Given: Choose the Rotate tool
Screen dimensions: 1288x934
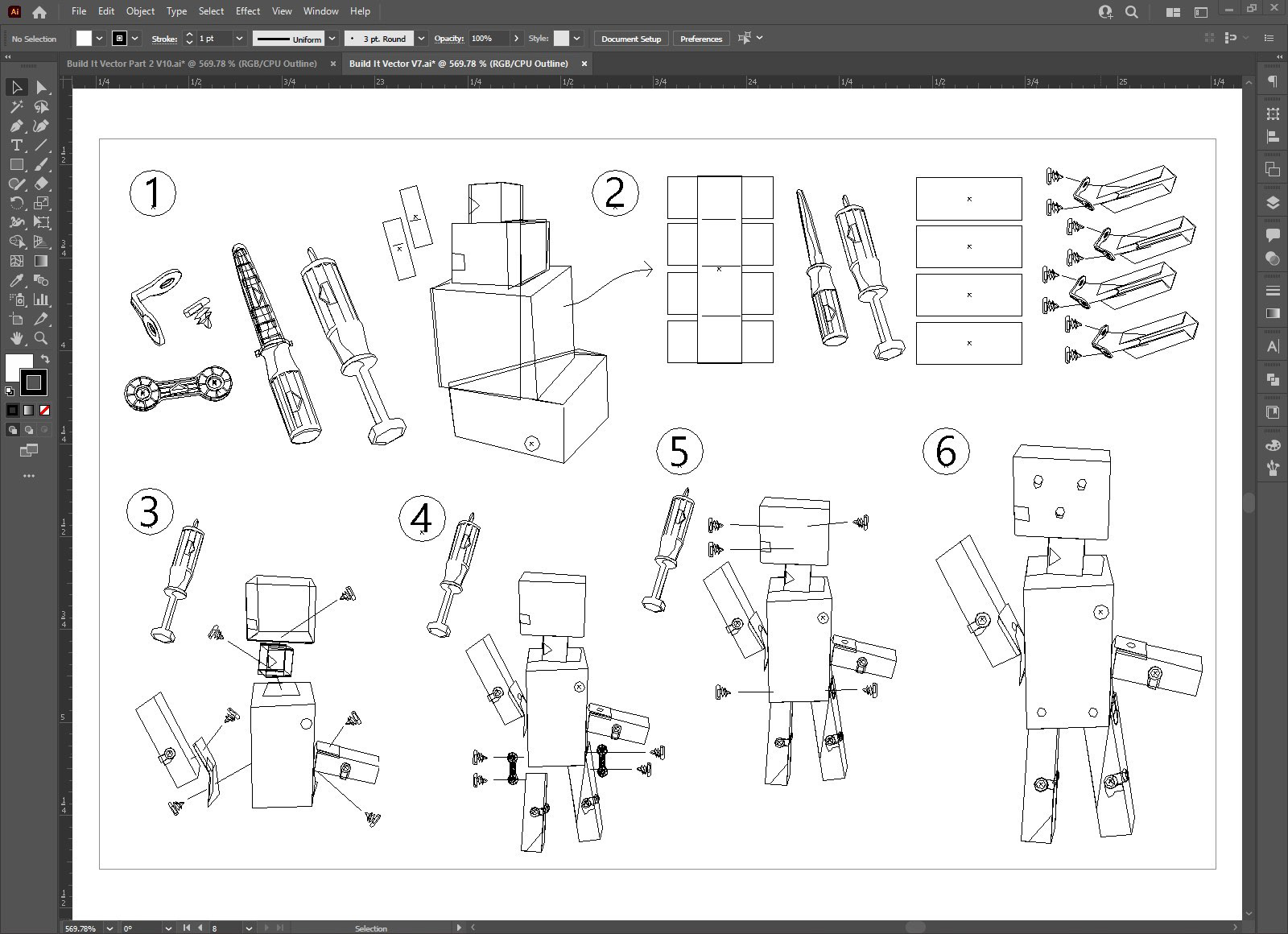Looking at the screenshot, I should (x=16, y=203).
